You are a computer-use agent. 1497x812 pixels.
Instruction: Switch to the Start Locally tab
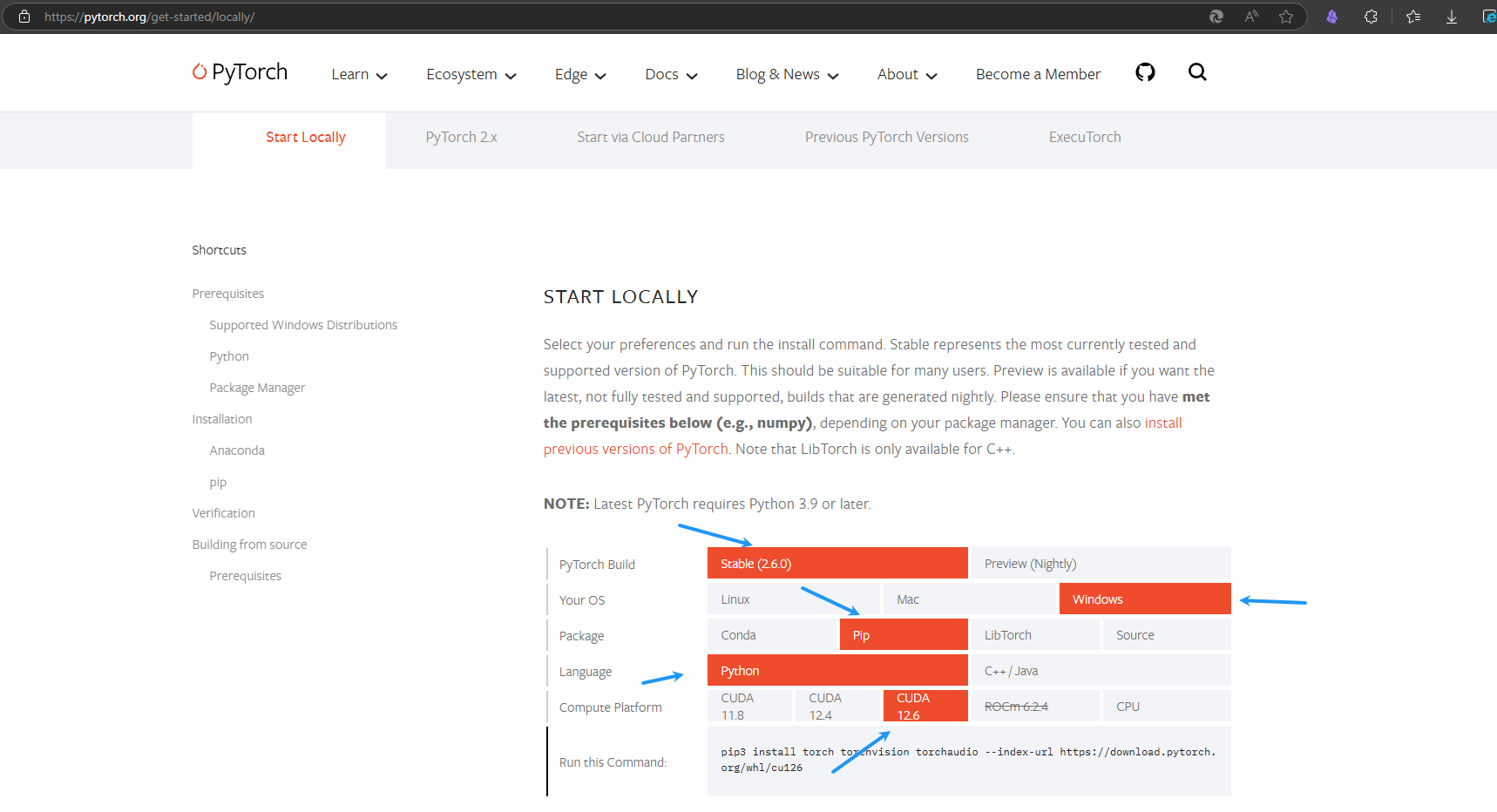coord(306,138)
